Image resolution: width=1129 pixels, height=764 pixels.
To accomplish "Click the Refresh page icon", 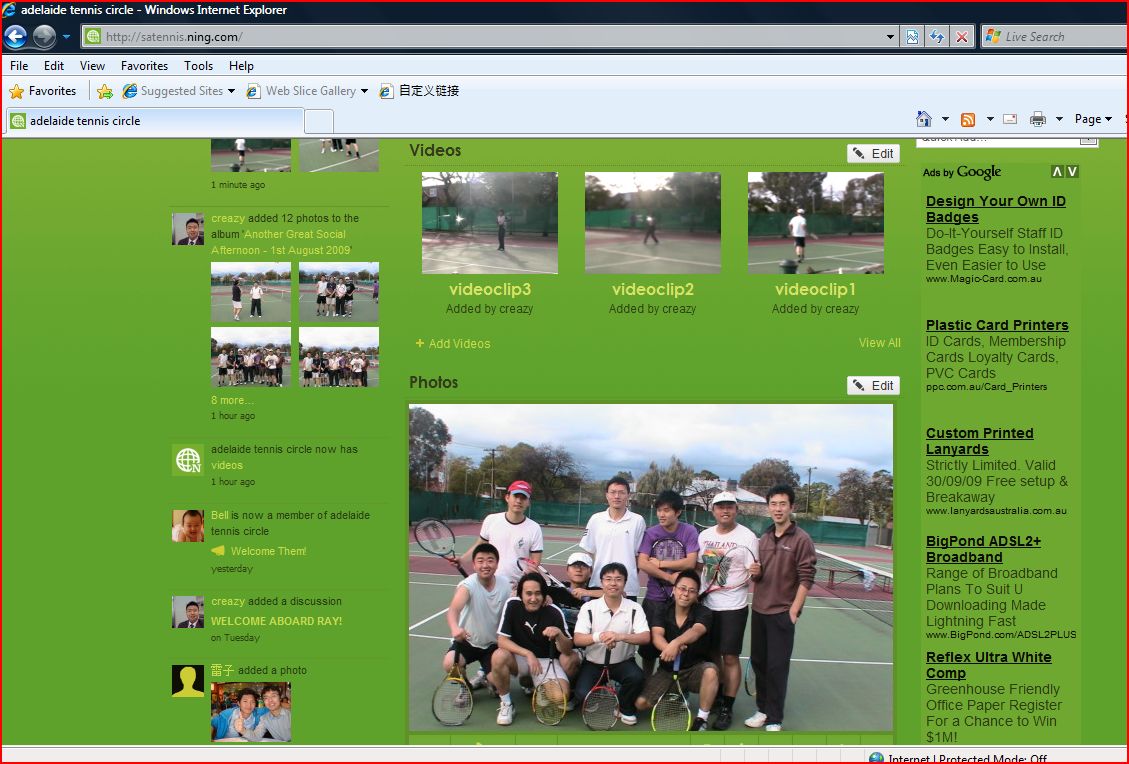I will coord(937,37).
